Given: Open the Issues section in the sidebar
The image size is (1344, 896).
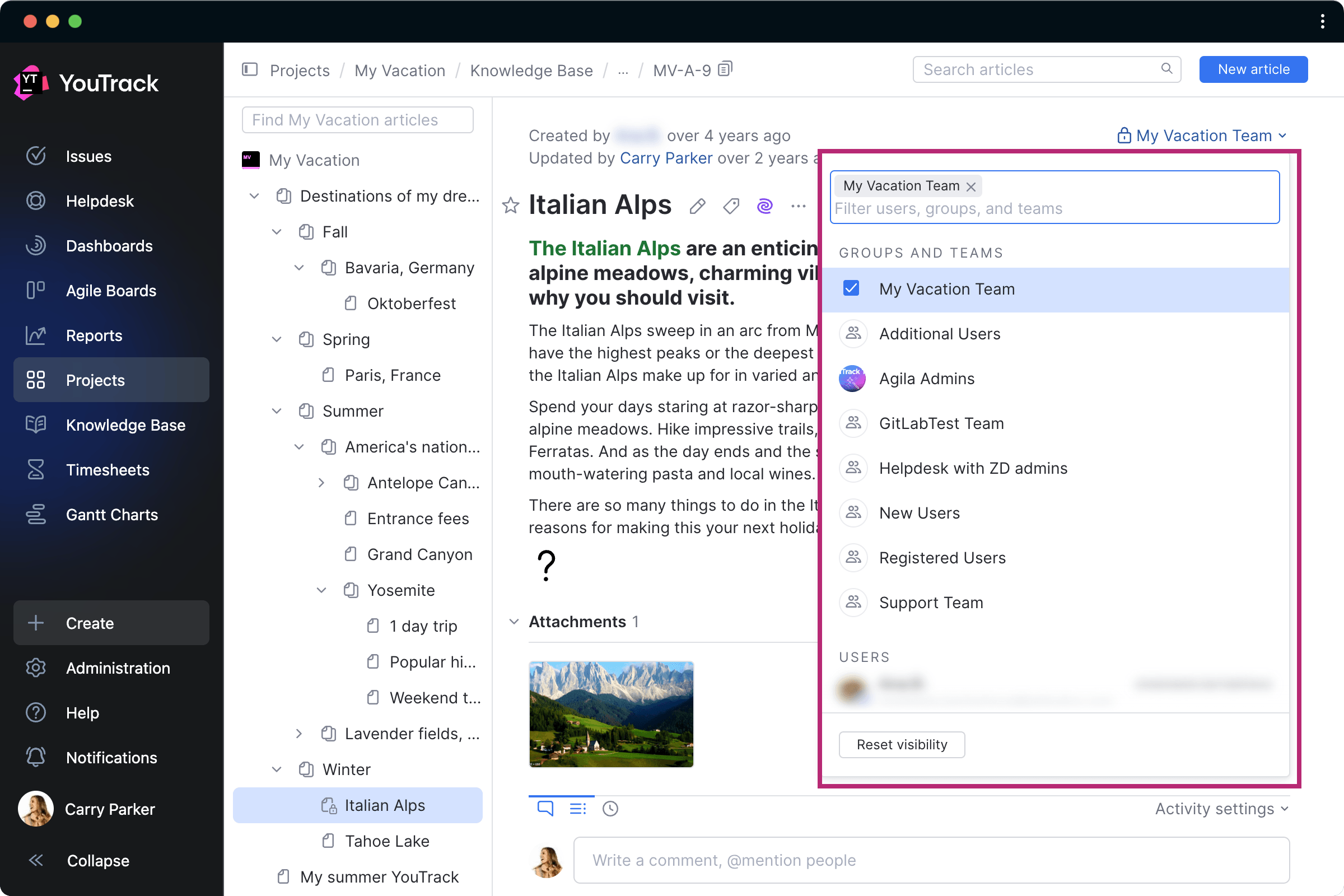Looking at the screenshot, I should click(88, 156).
